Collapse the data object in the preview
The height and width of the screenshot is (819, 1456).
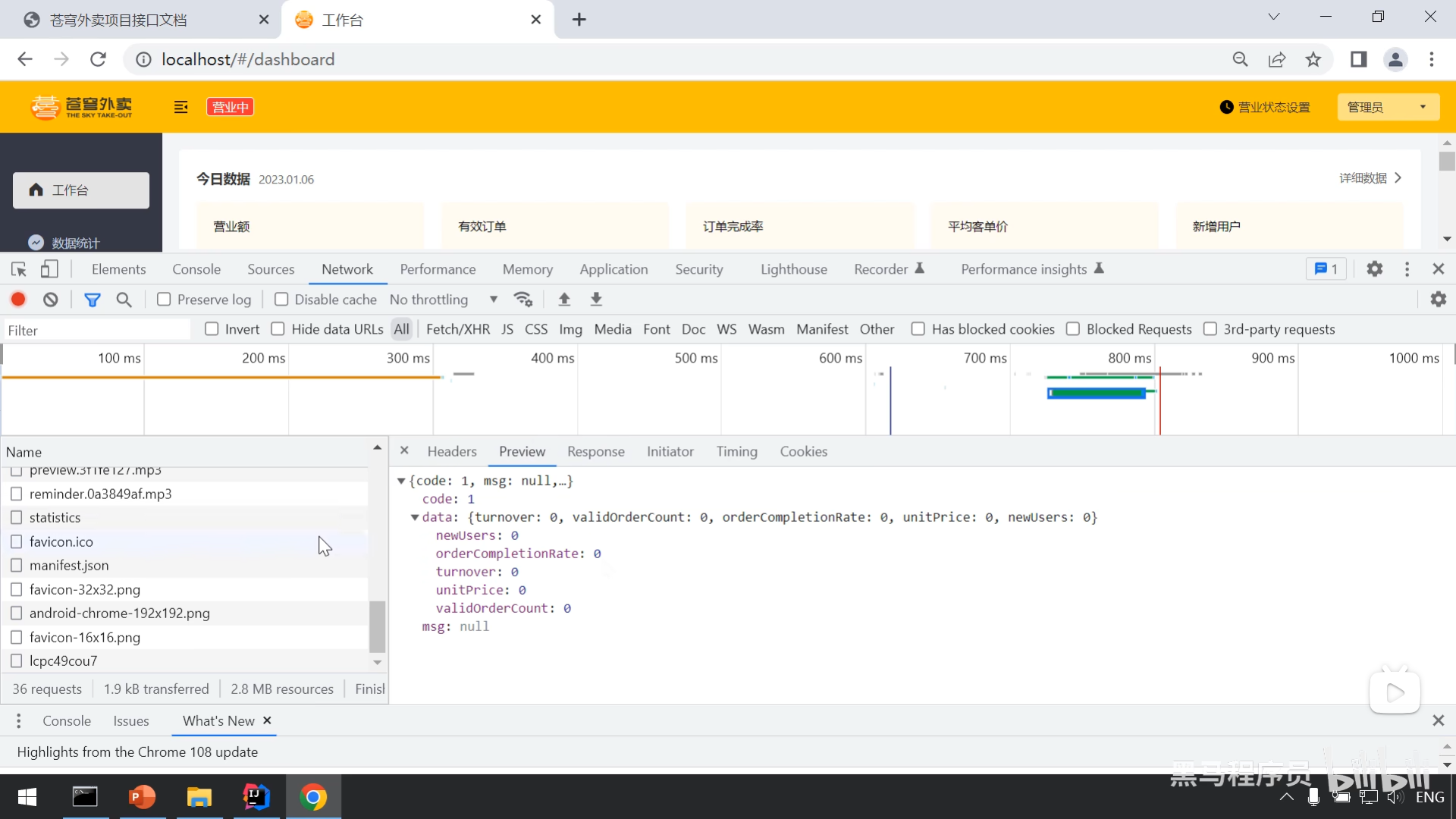coord(415,517)
